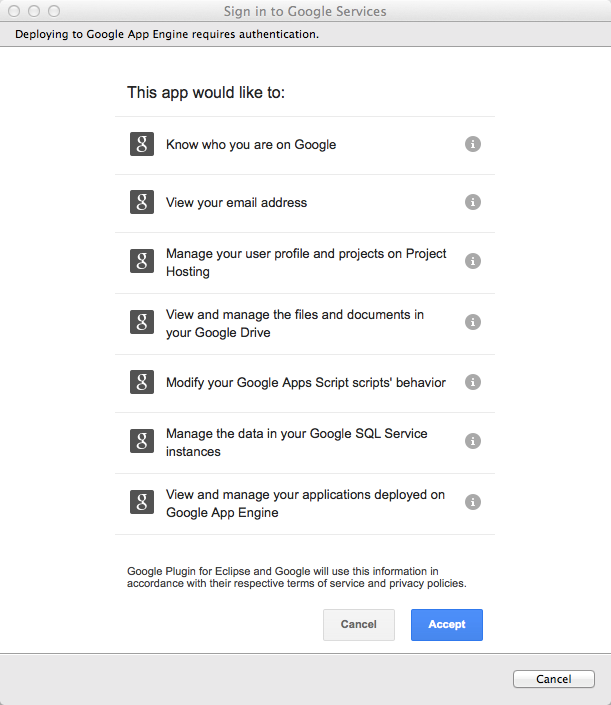
Task: Click info icon for Apps Script permission
Action: click(473, 382)
